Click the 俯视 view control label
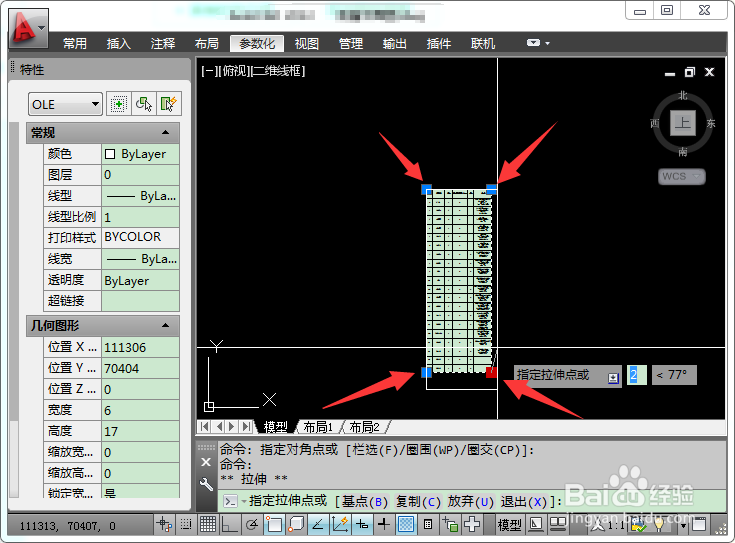735x543 pixels. (236, 71)
